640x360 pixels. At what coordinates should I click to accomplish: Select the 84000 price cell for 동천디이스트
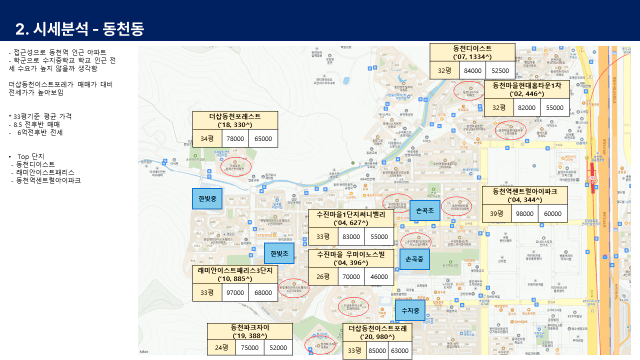pos(473,71)
